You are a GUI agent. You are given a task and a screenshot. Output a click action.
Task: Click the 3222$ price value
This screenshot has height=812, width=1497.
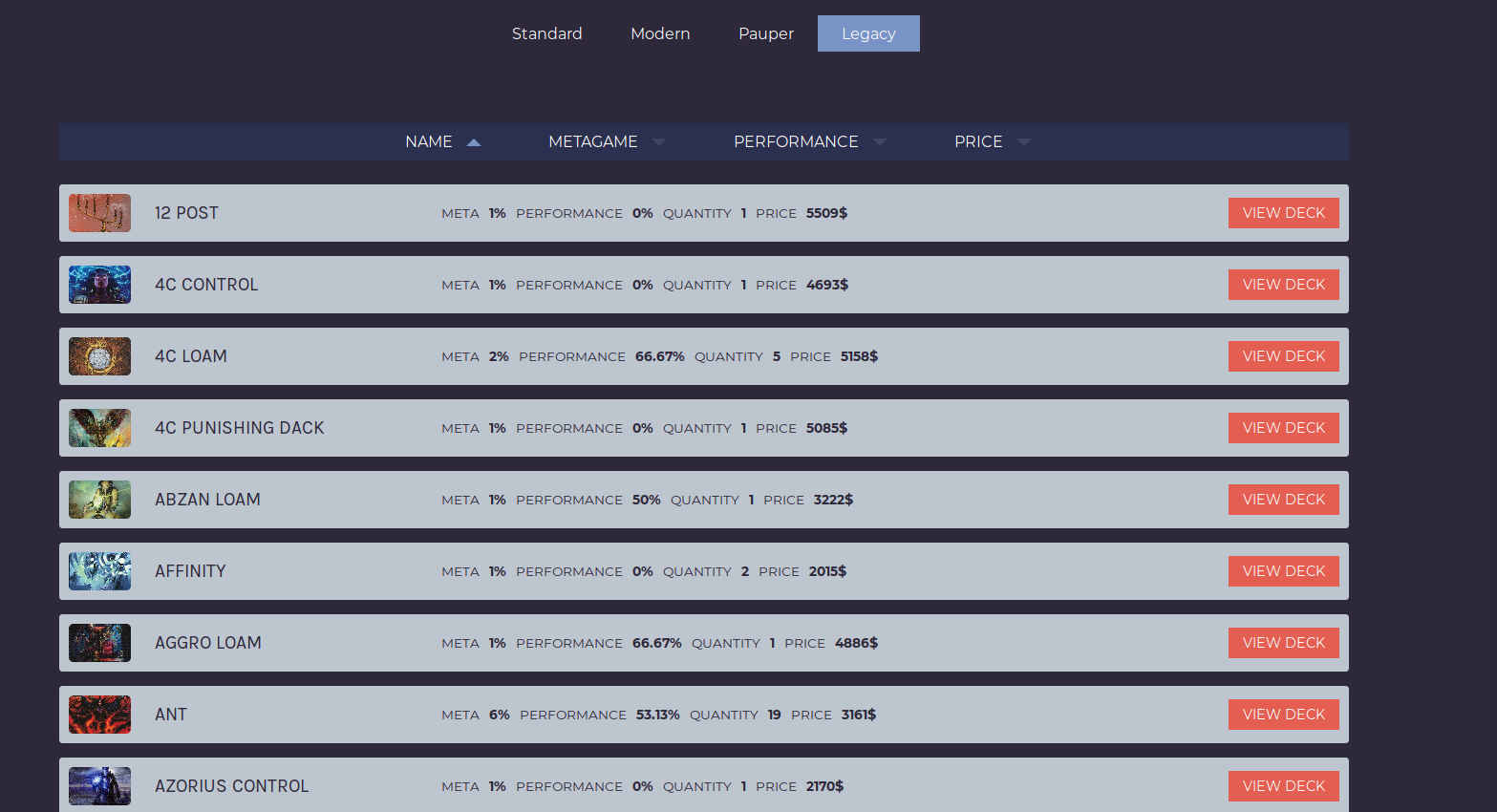pyautogui.click(x=833, y=500)
